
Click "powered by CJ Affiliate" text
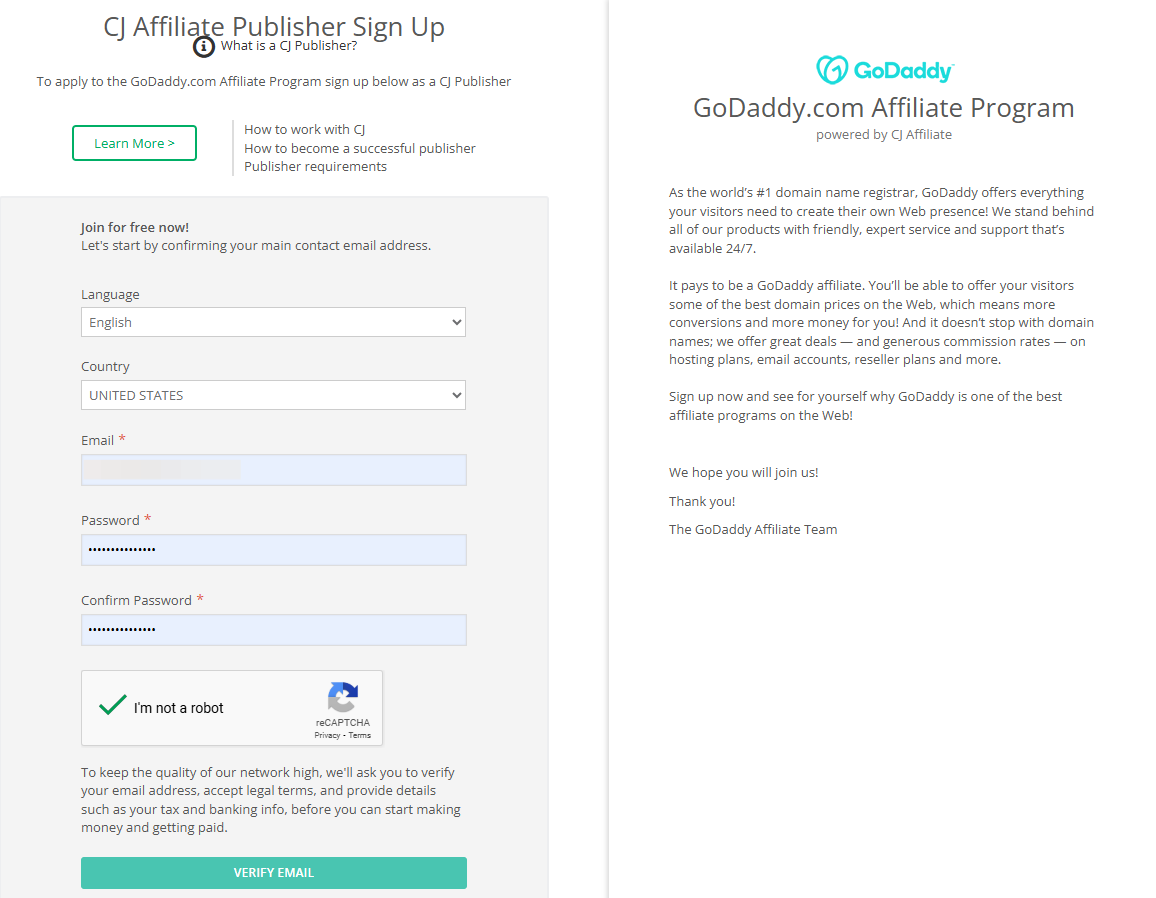click(883, 134)
